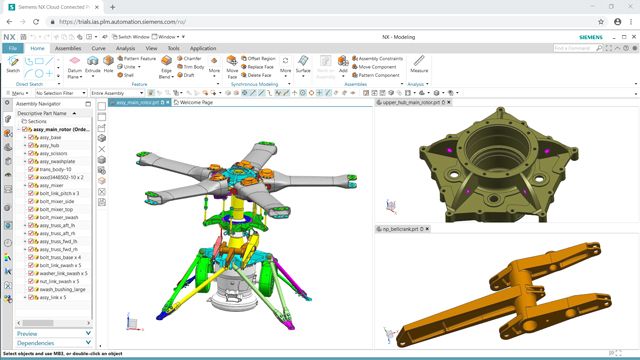Expand the assy_link x 5 node
This screenshot has width=640, height=360.
(25, 298)
